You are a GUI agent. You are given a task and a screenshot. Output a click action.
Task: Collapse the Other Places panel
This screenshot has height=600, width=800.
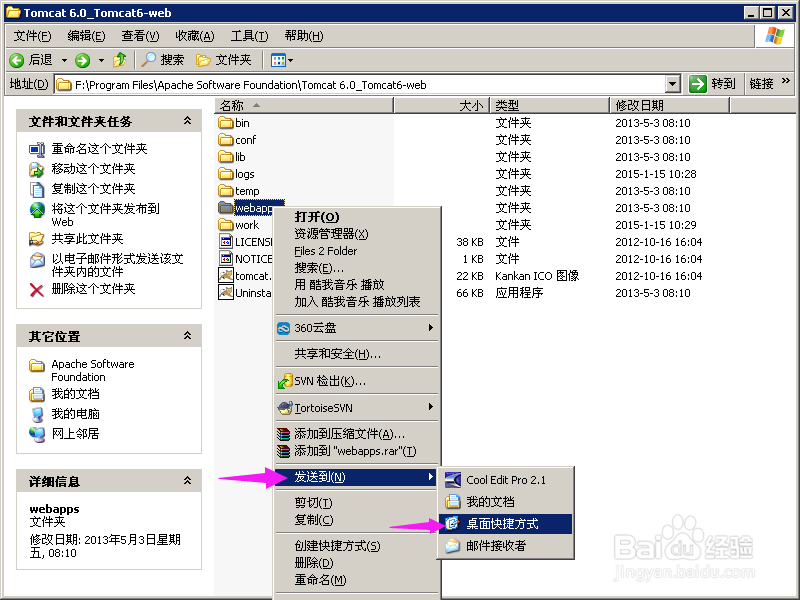[188, 336]
